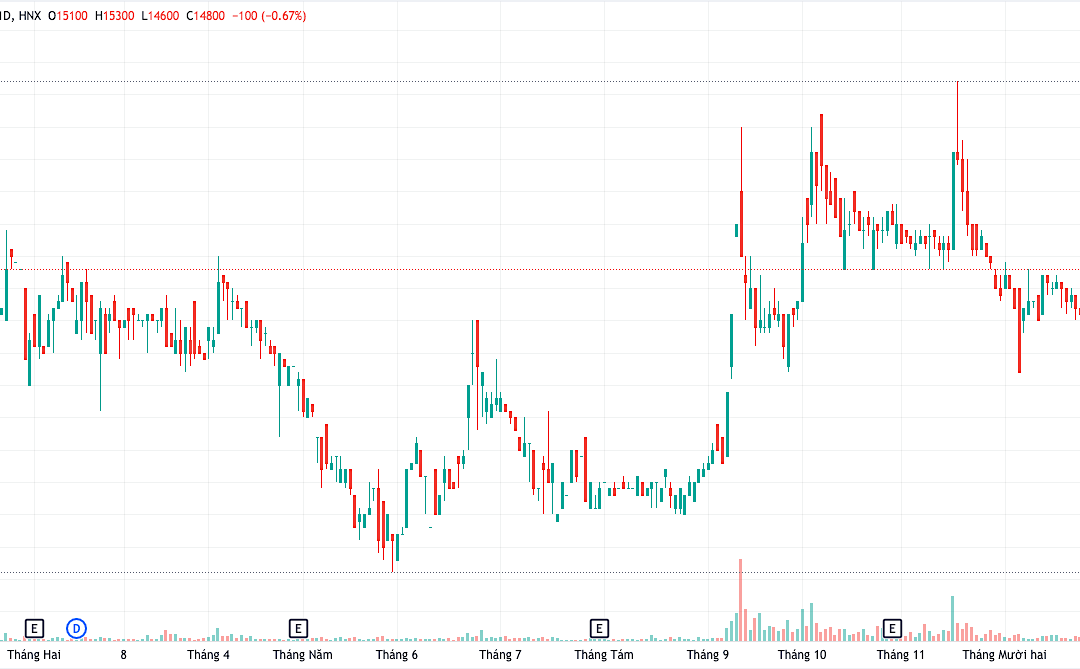The width and height of the screenshot is (1080, 669).
Task: Click the red dotted current price line
Action: click(x=540, y=269)
